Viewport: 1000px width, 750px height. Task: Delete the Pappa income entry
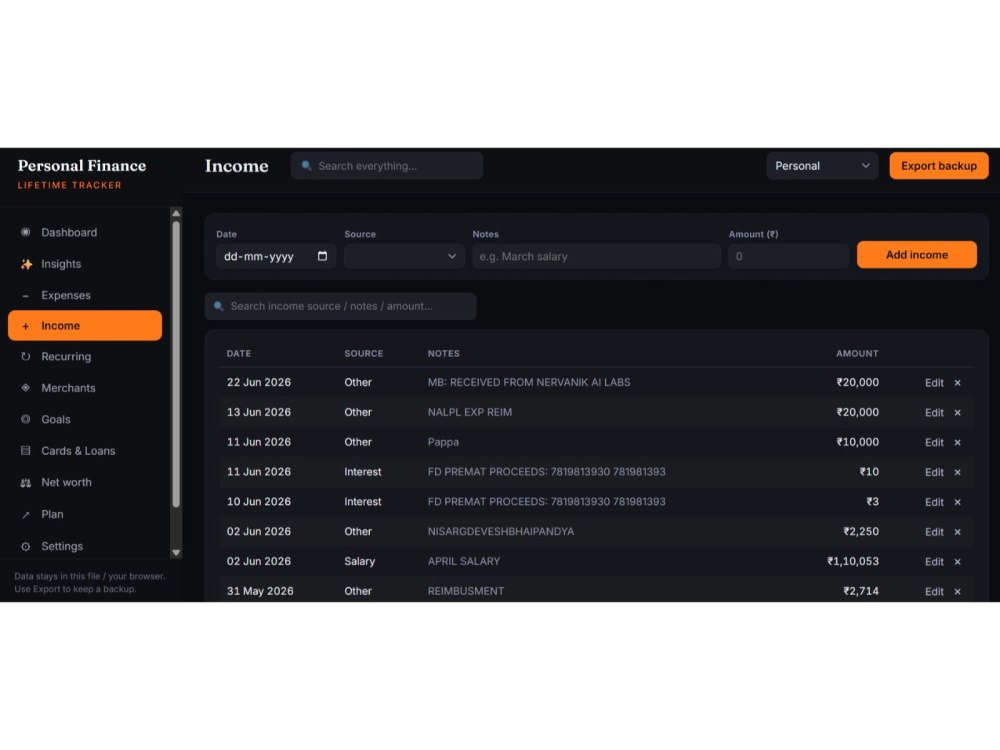(x=957, y=443)
